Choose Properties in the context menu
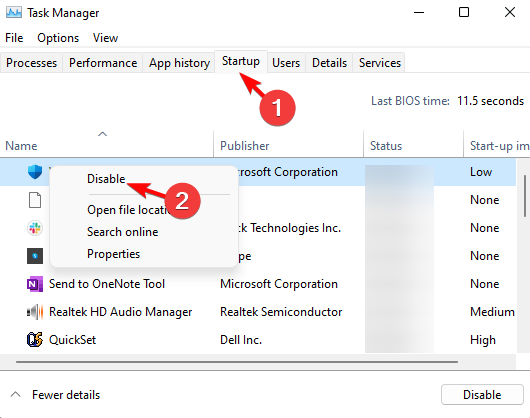Image resolution: width=530 pixels, height=418 pixels. pos(114,254)
